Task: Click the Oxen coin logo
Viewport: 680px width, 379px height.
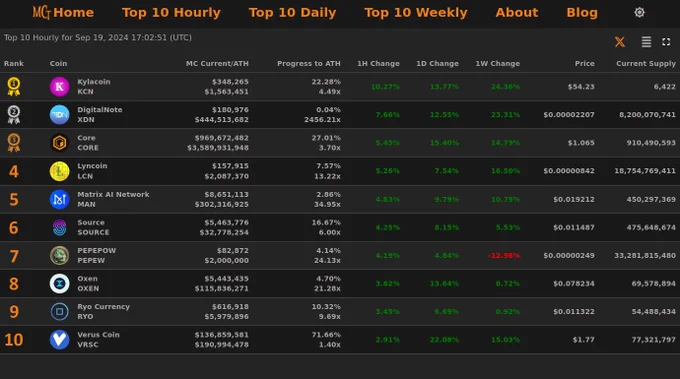Action: point(59,284)
